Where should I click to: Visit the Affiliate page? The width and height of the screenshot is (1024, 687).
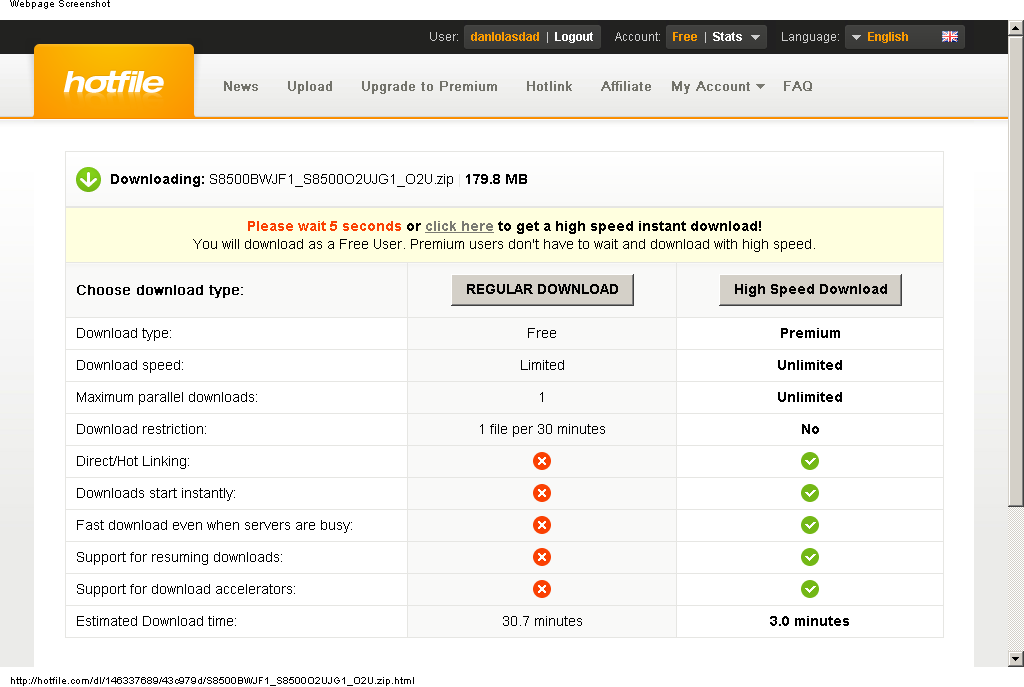(626, 86)
